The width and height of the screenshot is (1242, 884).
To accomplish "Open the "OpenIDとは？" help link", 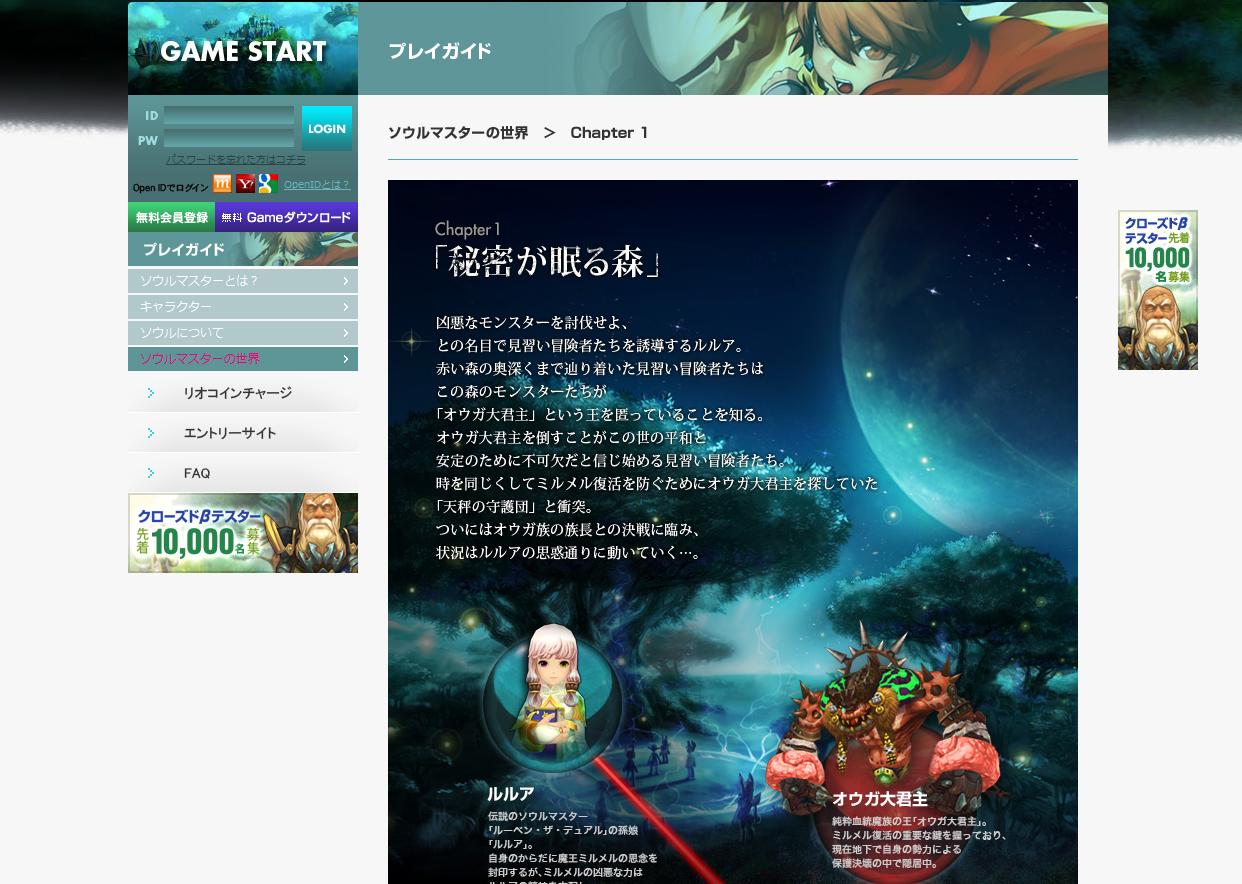I will click(317, 185).
